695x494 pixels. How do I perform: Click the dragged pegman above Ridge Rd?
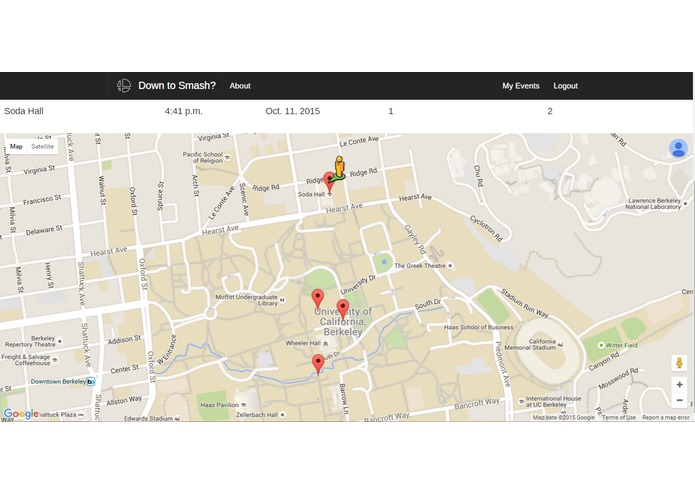339,167
